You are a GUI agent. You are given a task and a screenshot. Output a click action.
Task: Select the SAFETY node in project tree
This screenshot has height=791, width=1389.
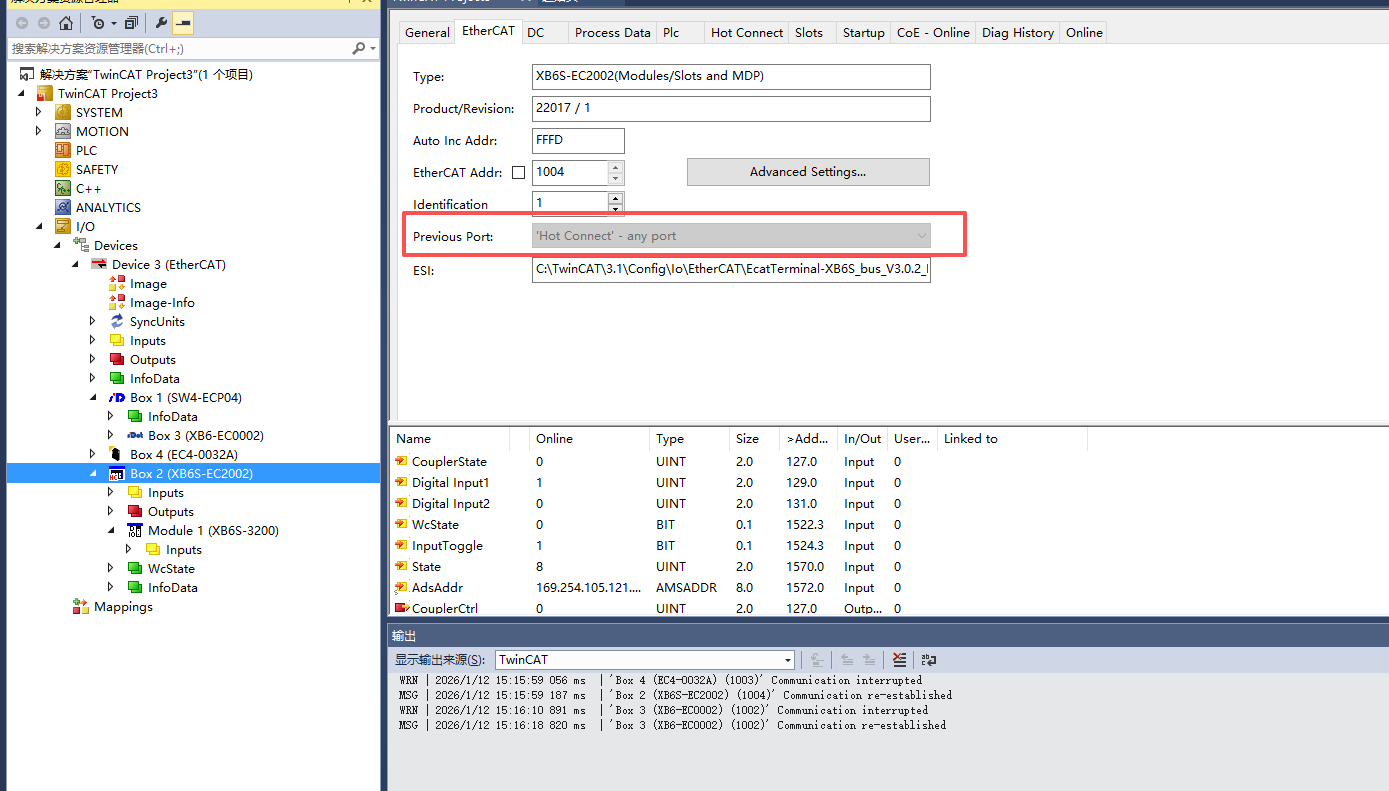[x=96, y=170]
